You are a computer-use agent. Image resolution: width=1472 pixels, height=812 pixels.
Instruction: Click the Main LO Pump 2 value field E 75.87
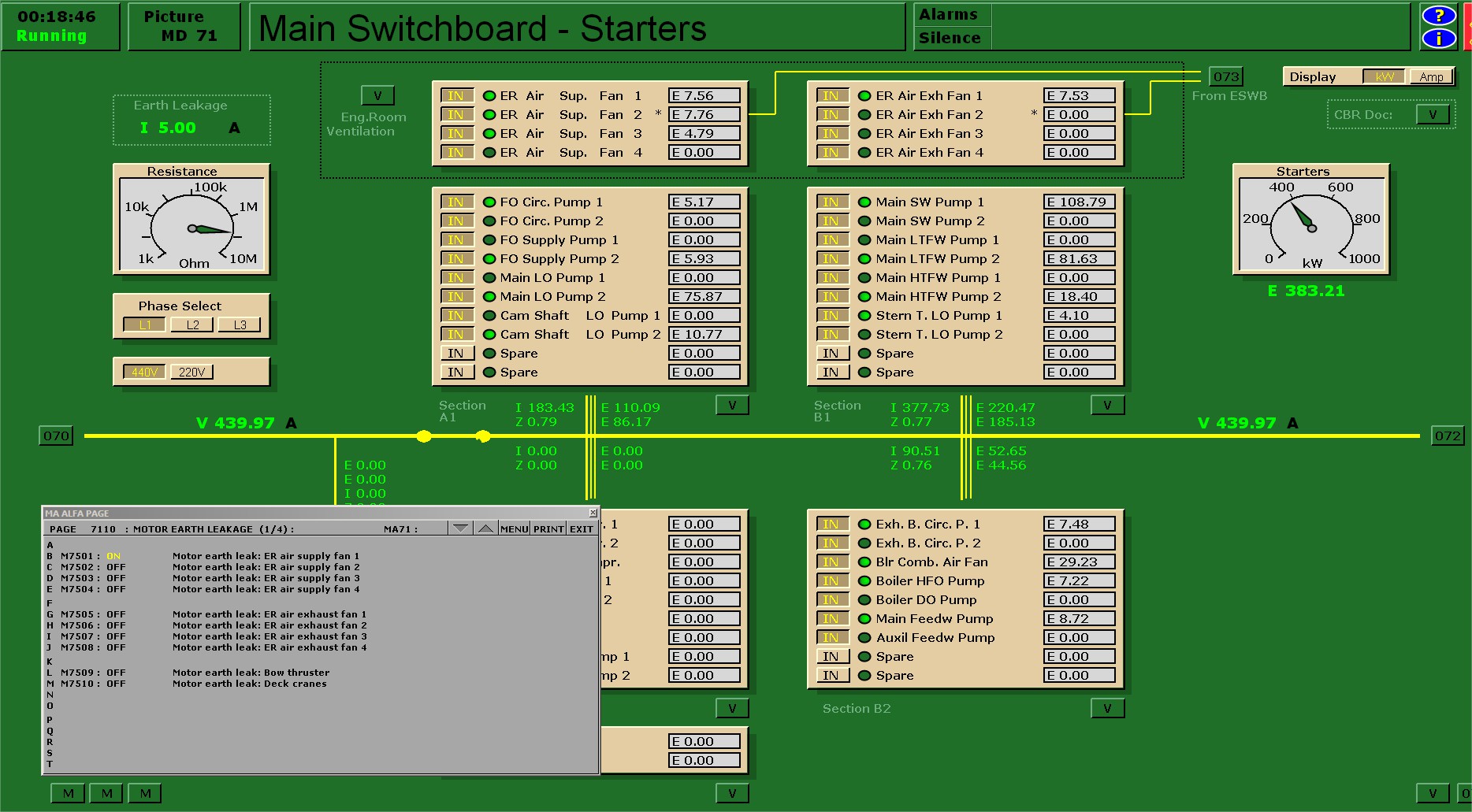(x=704, y=297)
